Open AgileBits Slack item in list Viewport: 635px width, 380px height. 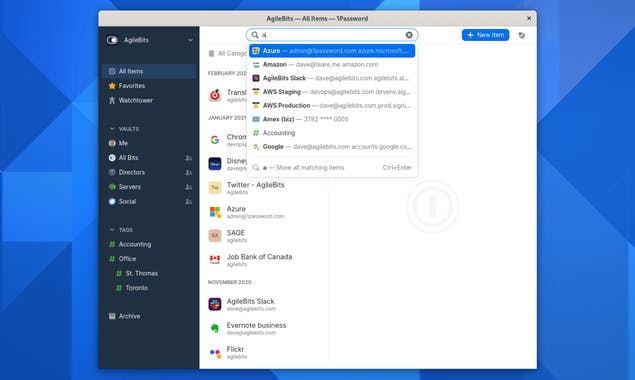click(264, 305)
